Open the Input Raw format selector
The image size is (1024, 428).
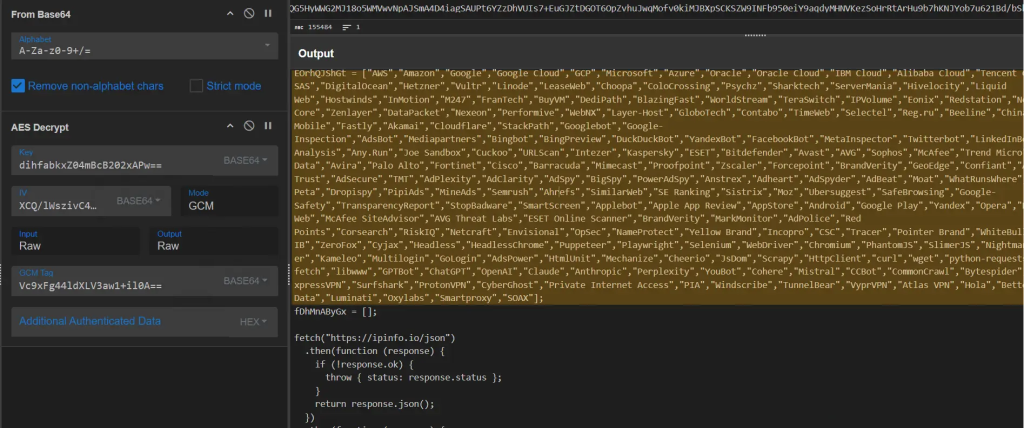[x=75, y=241]
